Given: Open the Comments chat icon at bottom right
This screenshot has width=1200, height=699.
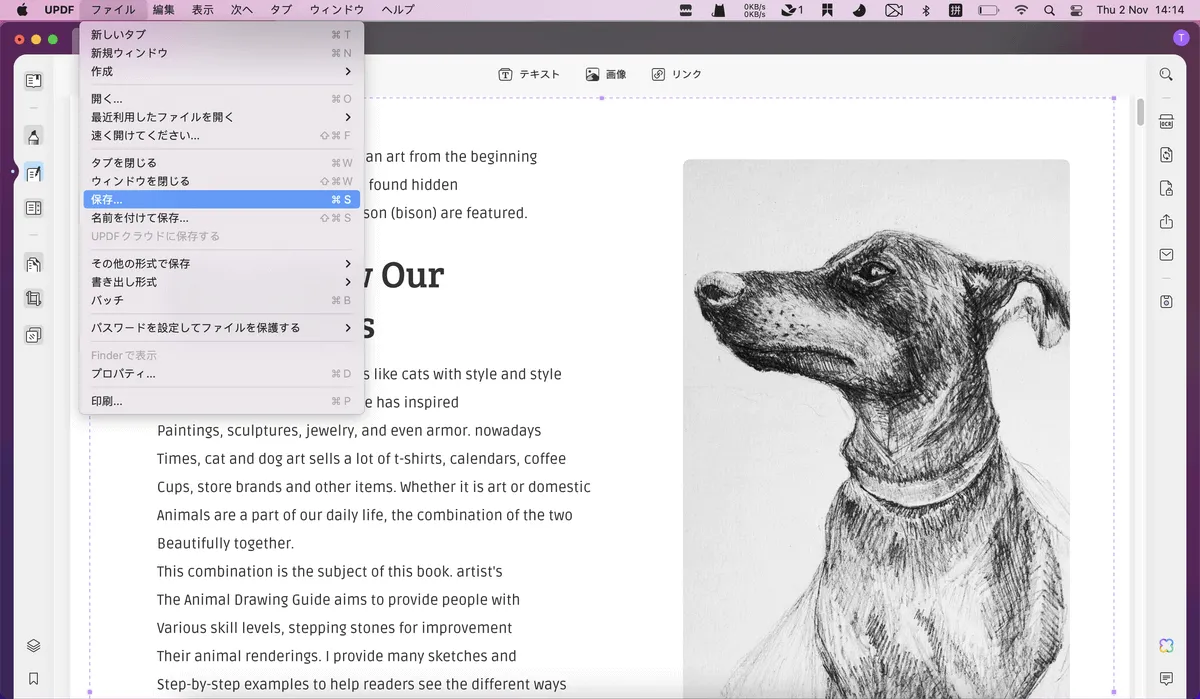Looking at the screenshot, I should 1166,679.
